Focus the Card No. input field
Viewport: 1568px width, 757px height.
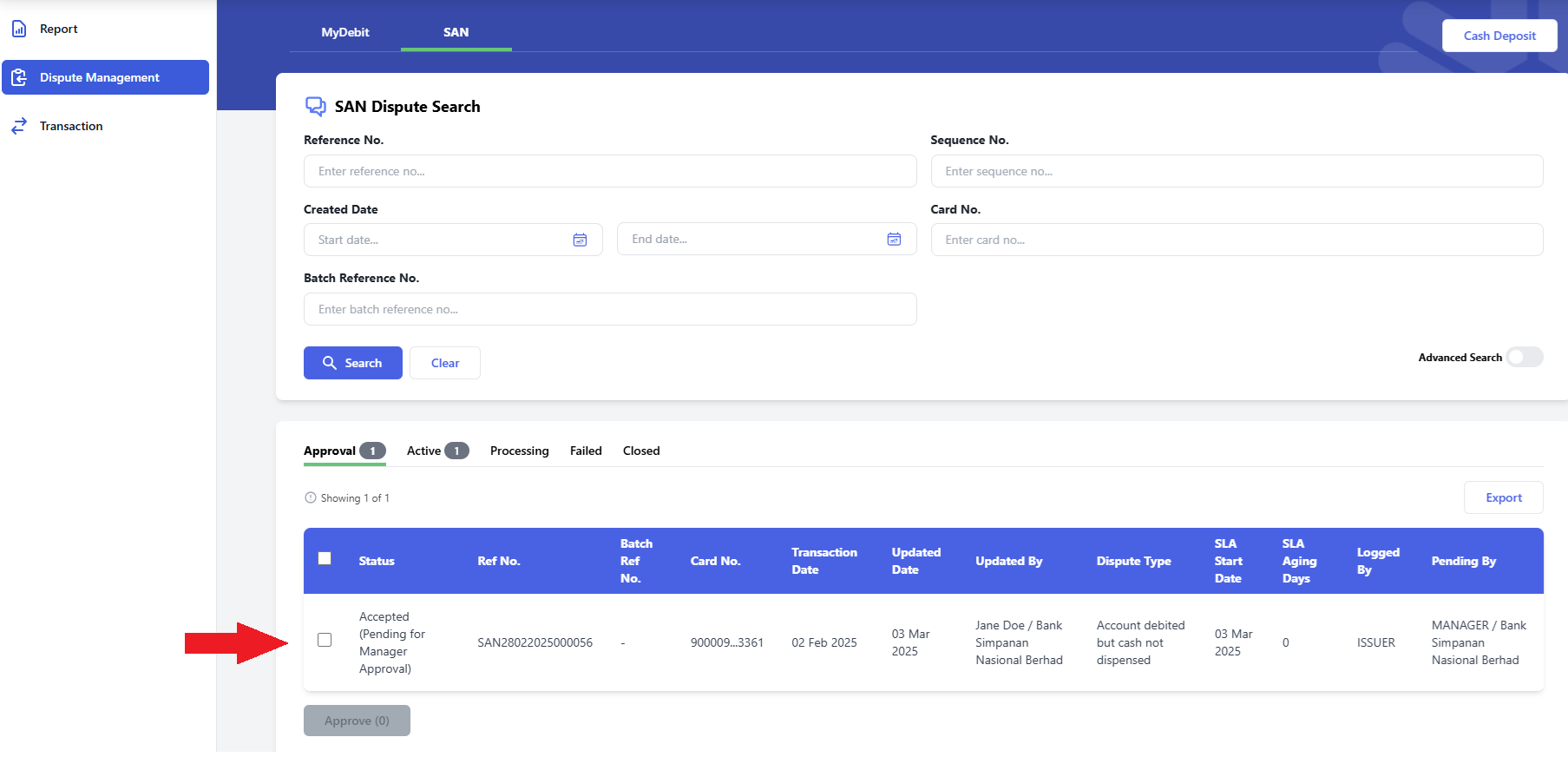(x=1237, y=240)
